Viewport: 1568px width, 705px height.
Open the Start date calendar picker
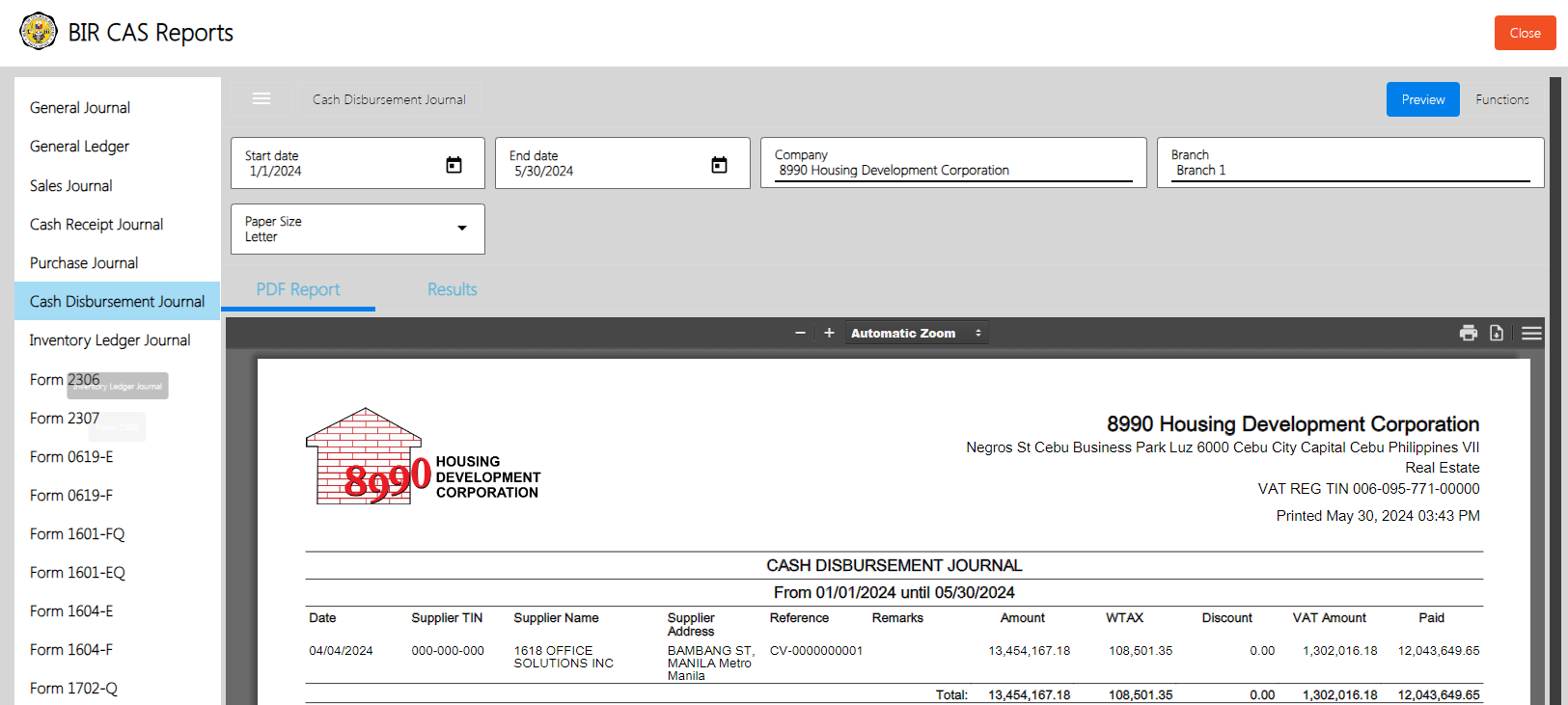(x=454, y=165)
